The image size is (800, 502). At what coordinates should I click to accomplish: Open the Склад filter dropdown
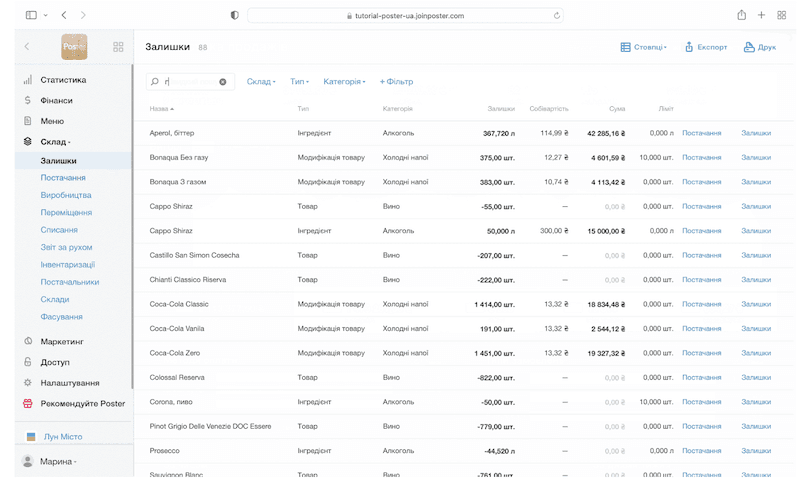[261, 82]
